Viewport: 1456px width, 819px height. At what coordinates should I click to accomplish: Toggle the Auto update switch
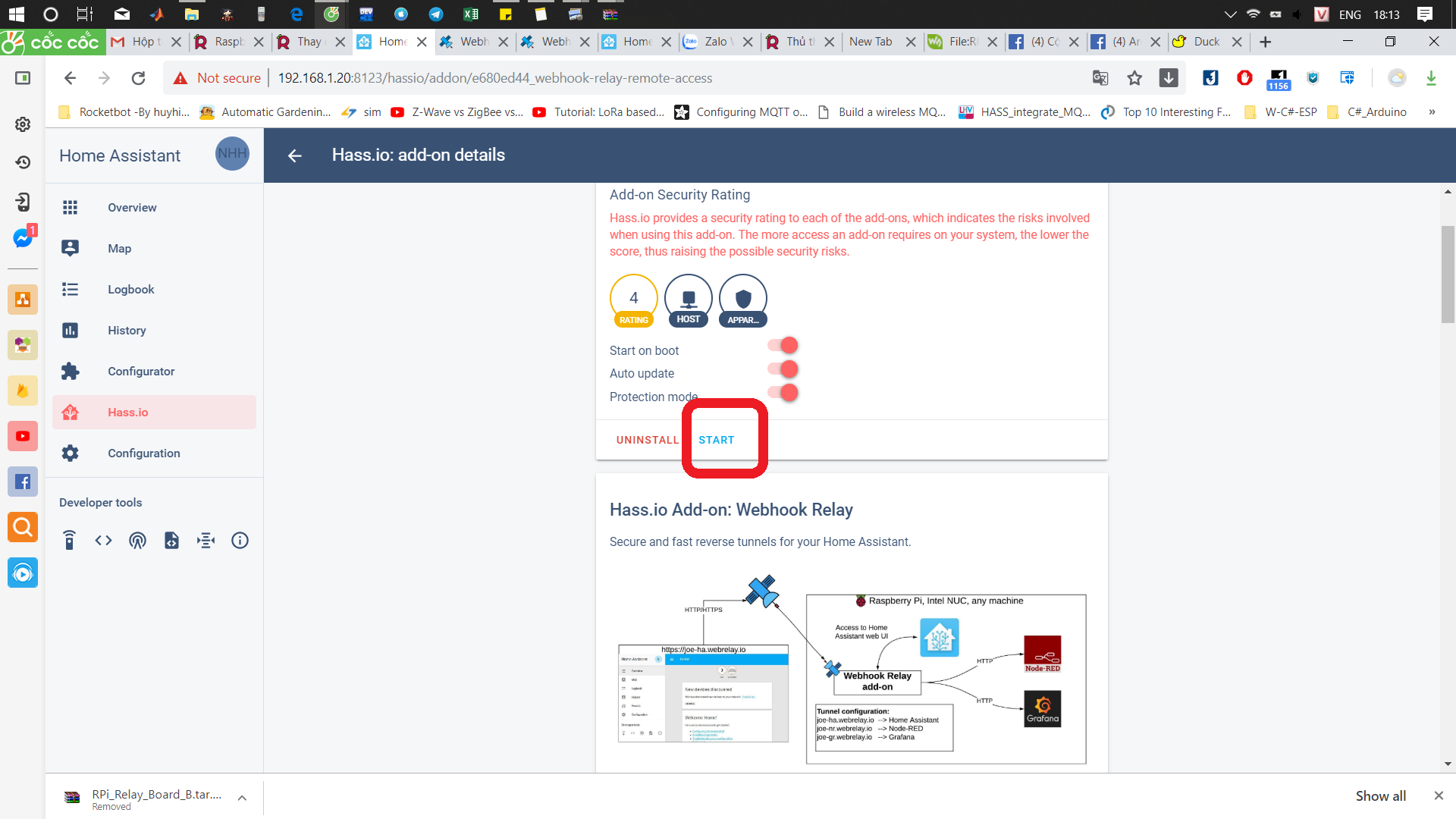click(x=783, y=369)
